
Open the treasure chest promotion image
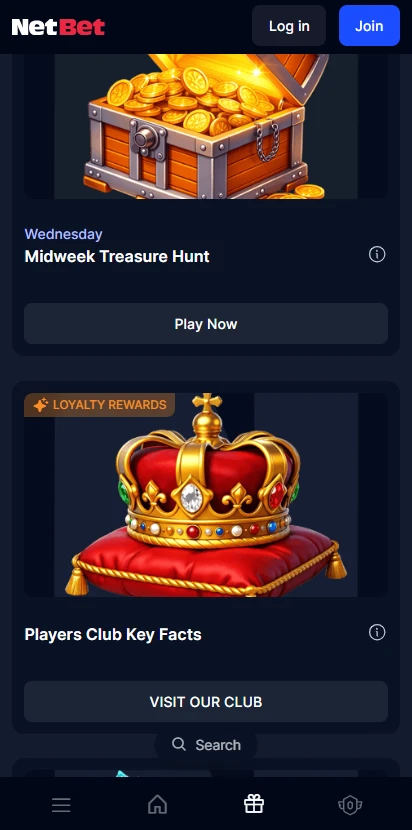click(206, 126)
